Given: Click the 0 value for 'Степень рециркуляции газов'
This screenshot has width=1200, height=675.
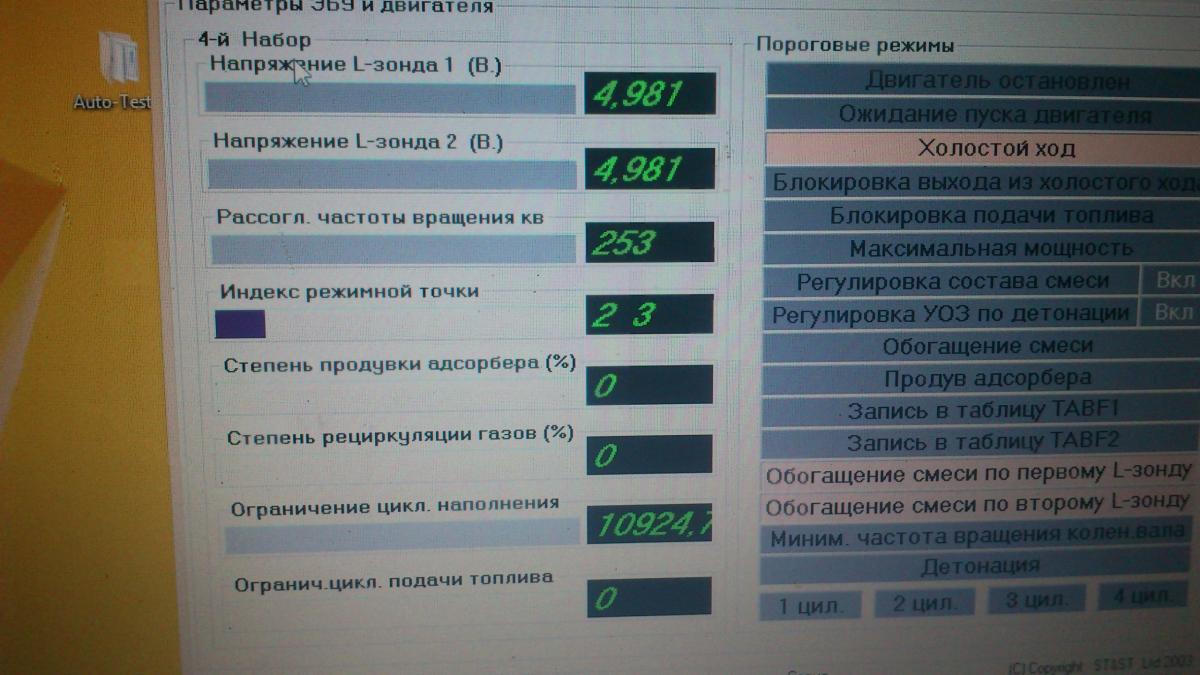Looking at the screenshot, I should (649, 455).
